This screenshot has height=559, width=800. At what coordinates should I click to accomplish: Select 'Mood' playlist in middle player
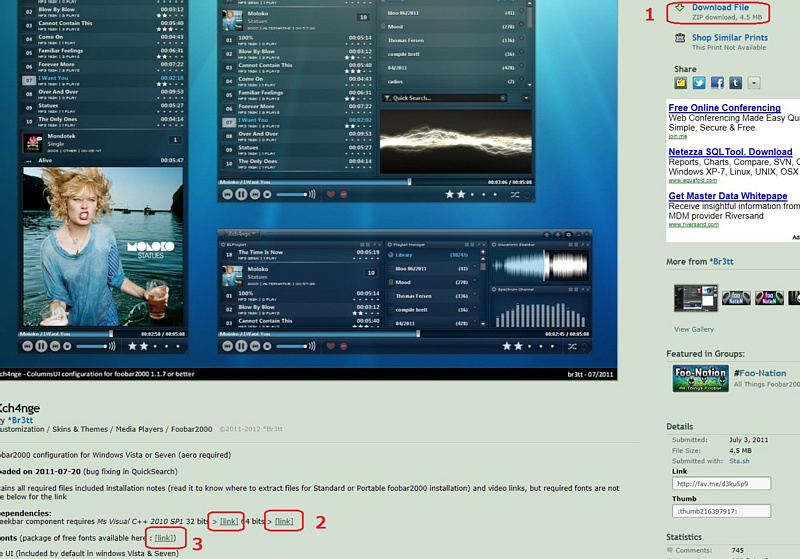point(451,27)
